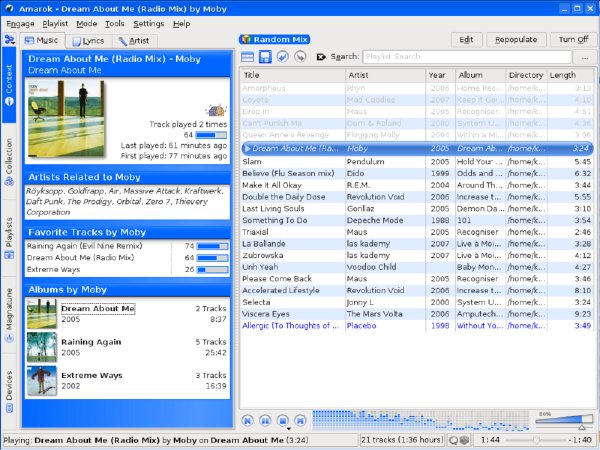
Task: Sort the playlist by Year column
Action: 440,75
